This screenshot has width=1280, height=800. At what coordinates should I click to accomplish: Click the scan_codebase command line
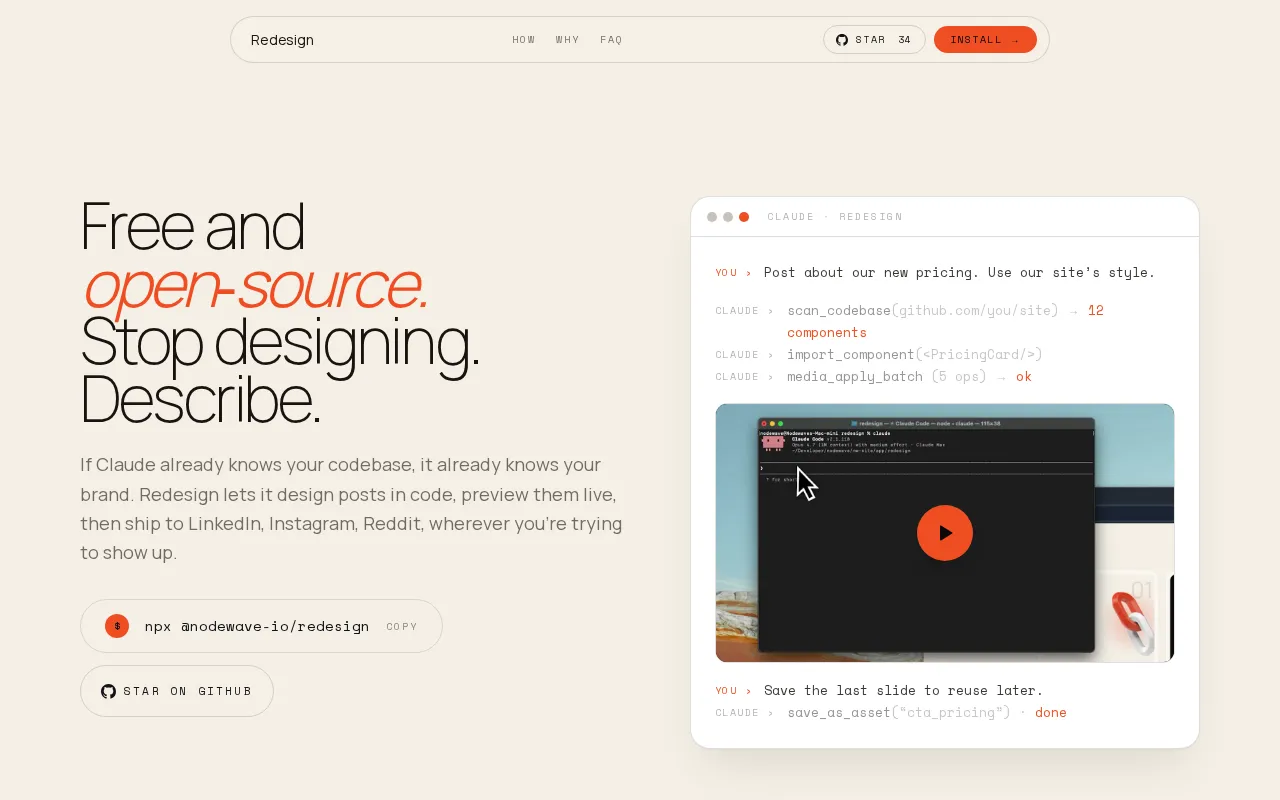(x=945, y=321)
